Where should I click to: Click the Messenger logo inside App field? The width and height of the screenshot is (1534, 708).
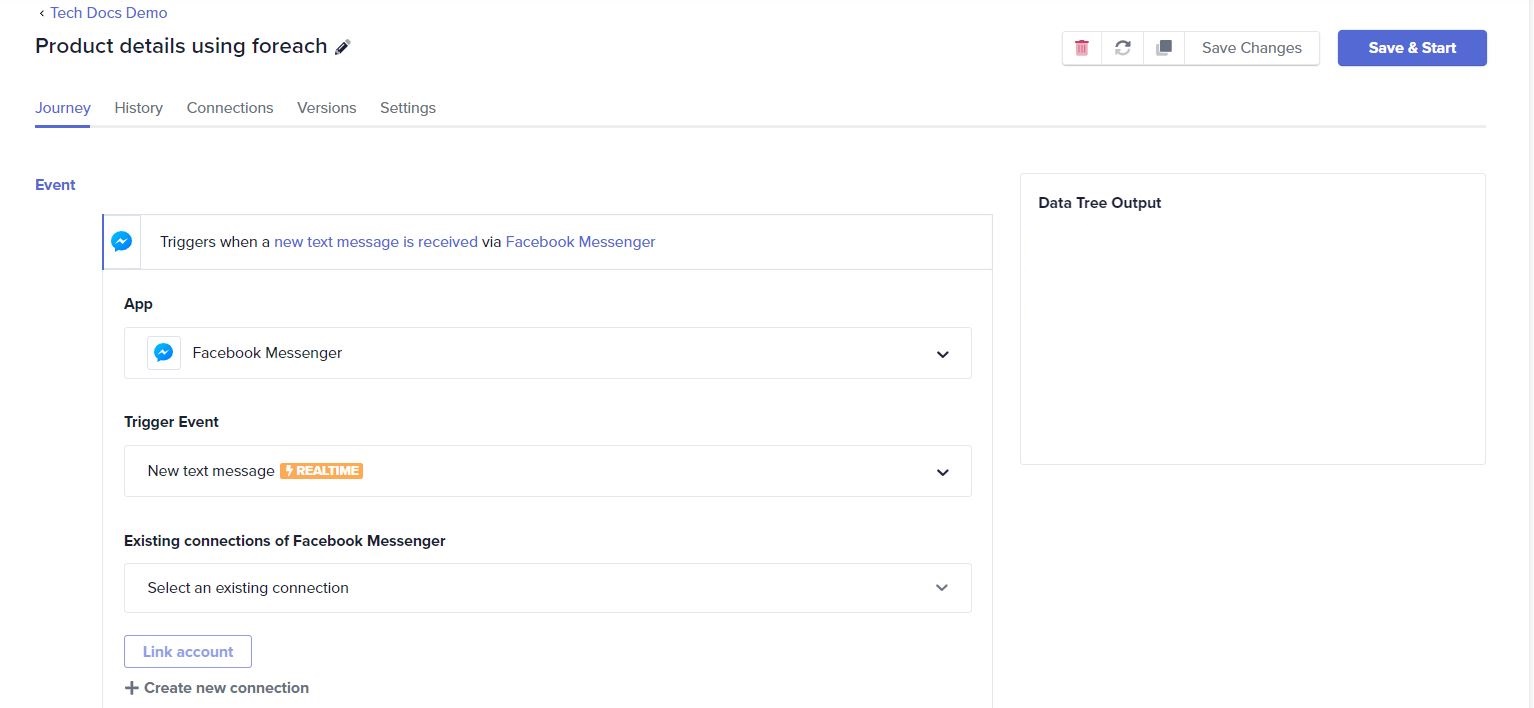coord(164,353)
